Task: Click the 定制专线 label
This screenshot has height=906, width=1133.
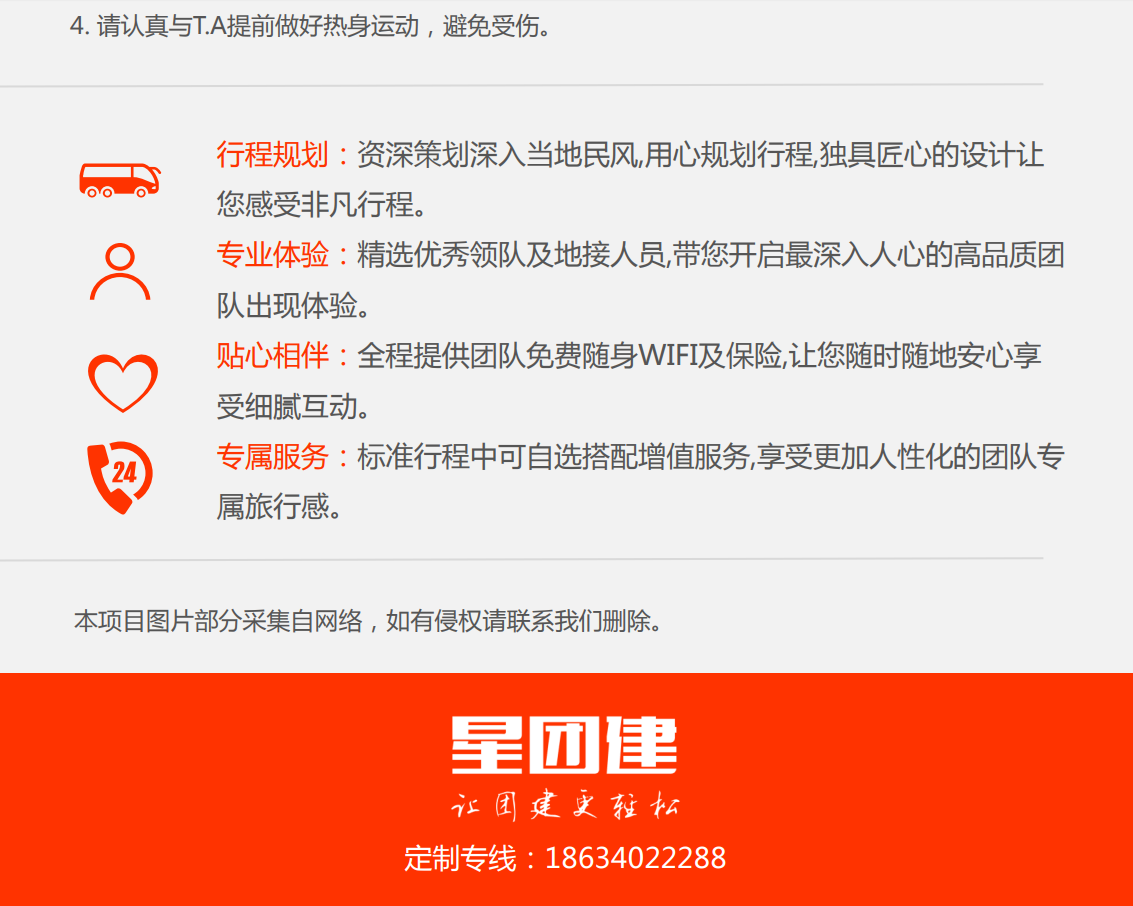Action: pyautogui.click(x=461, y=858)
